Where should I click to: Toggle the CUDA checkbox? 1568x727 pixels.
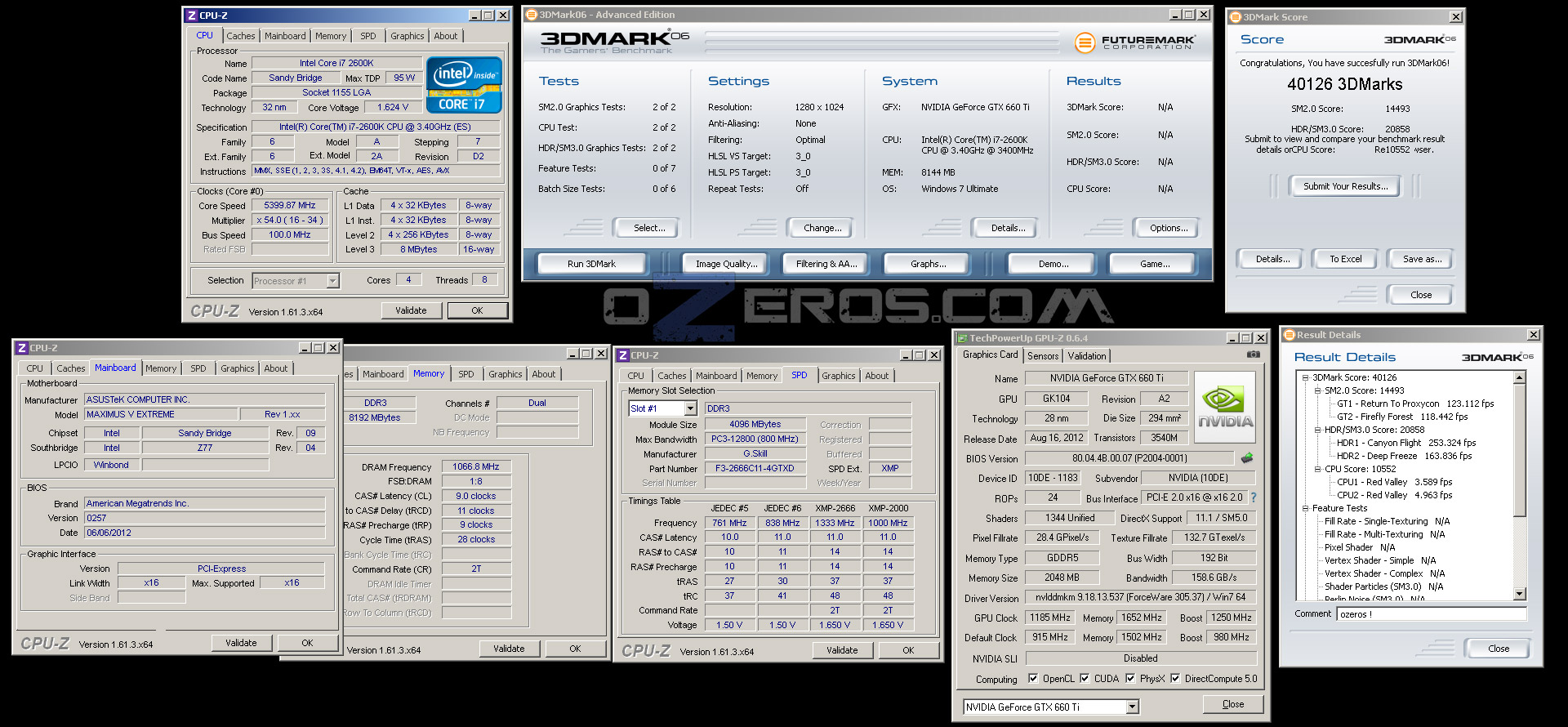[1085, 678]
